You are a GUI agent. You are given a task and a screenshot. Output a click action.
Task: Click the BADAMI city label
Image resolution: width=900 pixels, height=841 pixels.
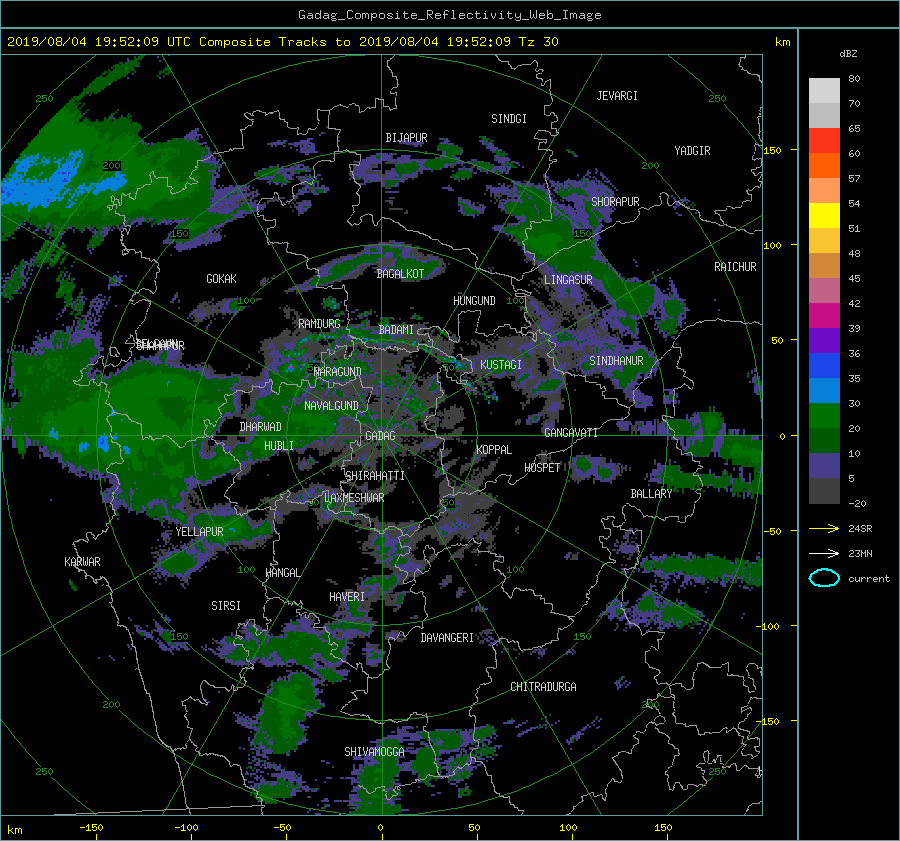(x=396, y=330)
